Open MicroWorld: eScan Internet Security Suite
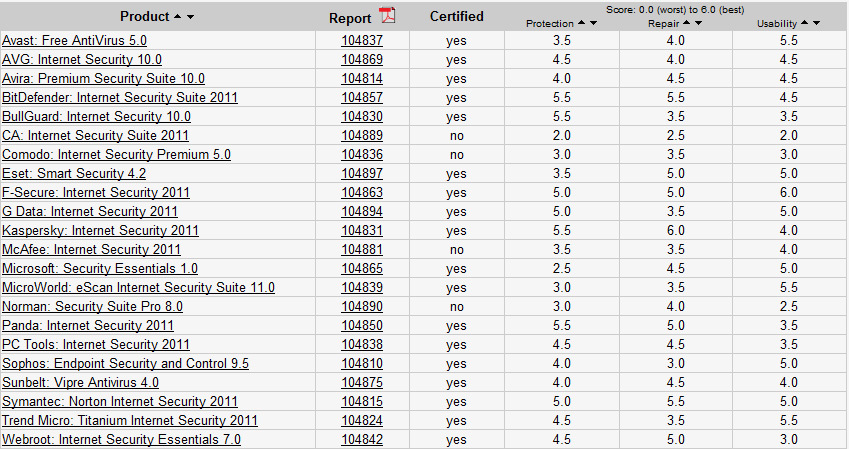The width and height of the screenshot is (849, 449). click(x=138, y=287)
